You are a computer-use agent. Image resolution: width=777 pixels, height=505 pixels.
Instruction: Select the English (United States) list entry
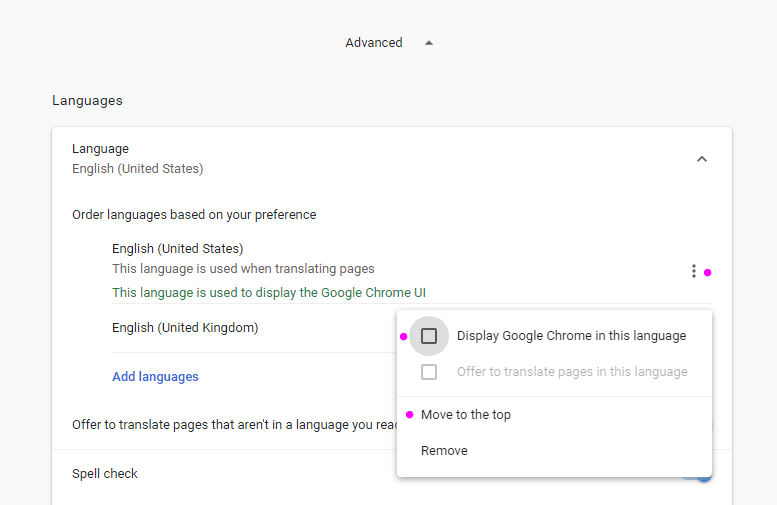(x=178, y=249)
